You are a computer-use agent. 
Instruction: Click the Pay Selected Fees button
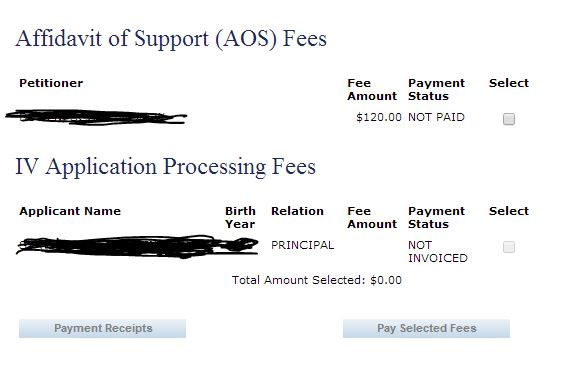[426, 328]
